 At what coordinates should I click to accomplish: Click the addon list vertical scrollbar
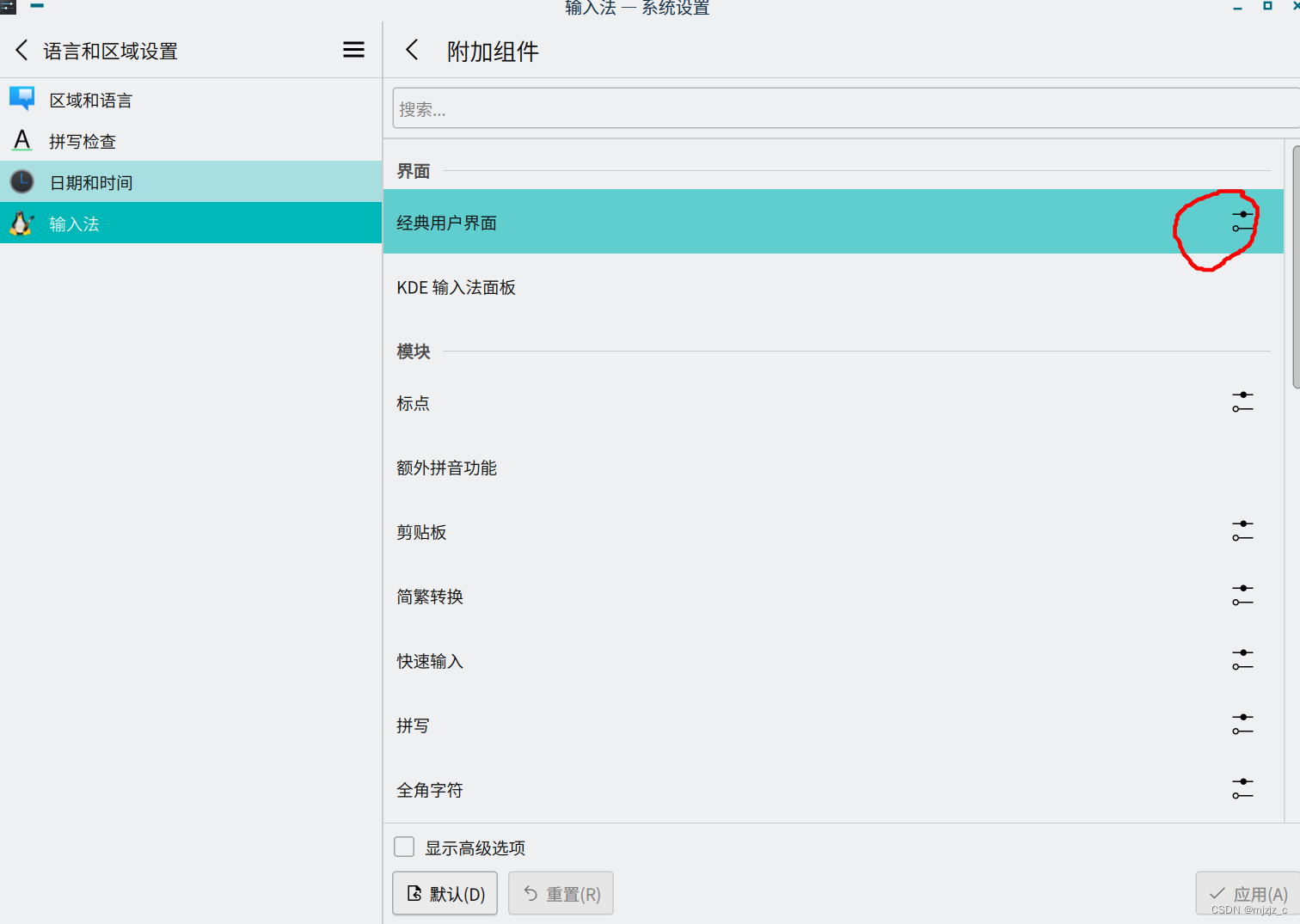coord(1297,266)
